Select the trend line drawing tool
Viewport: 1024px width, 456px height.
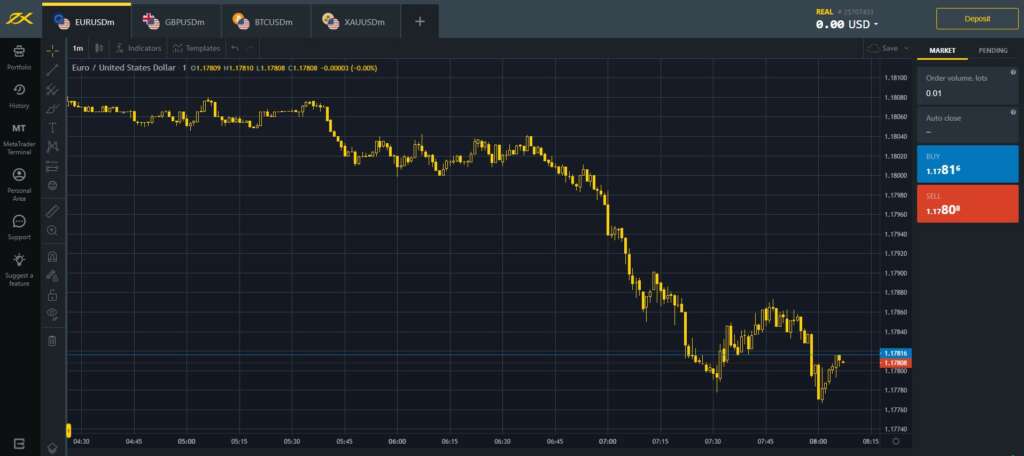point(53,70)
